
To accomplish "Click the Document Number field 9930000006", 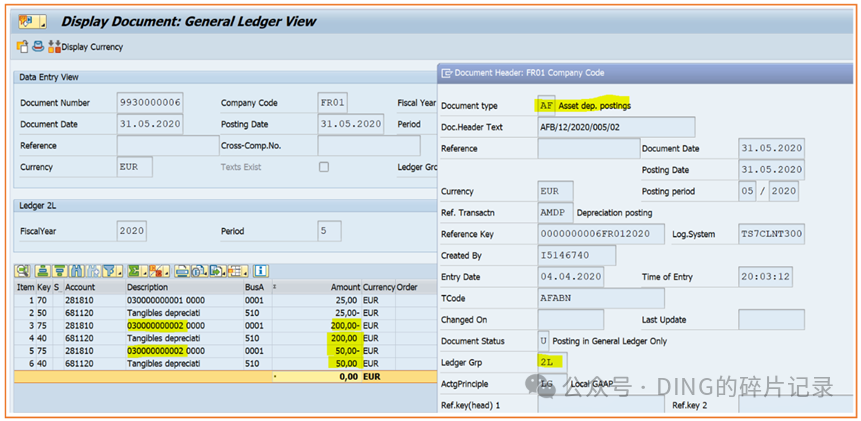I will point(150,103).
